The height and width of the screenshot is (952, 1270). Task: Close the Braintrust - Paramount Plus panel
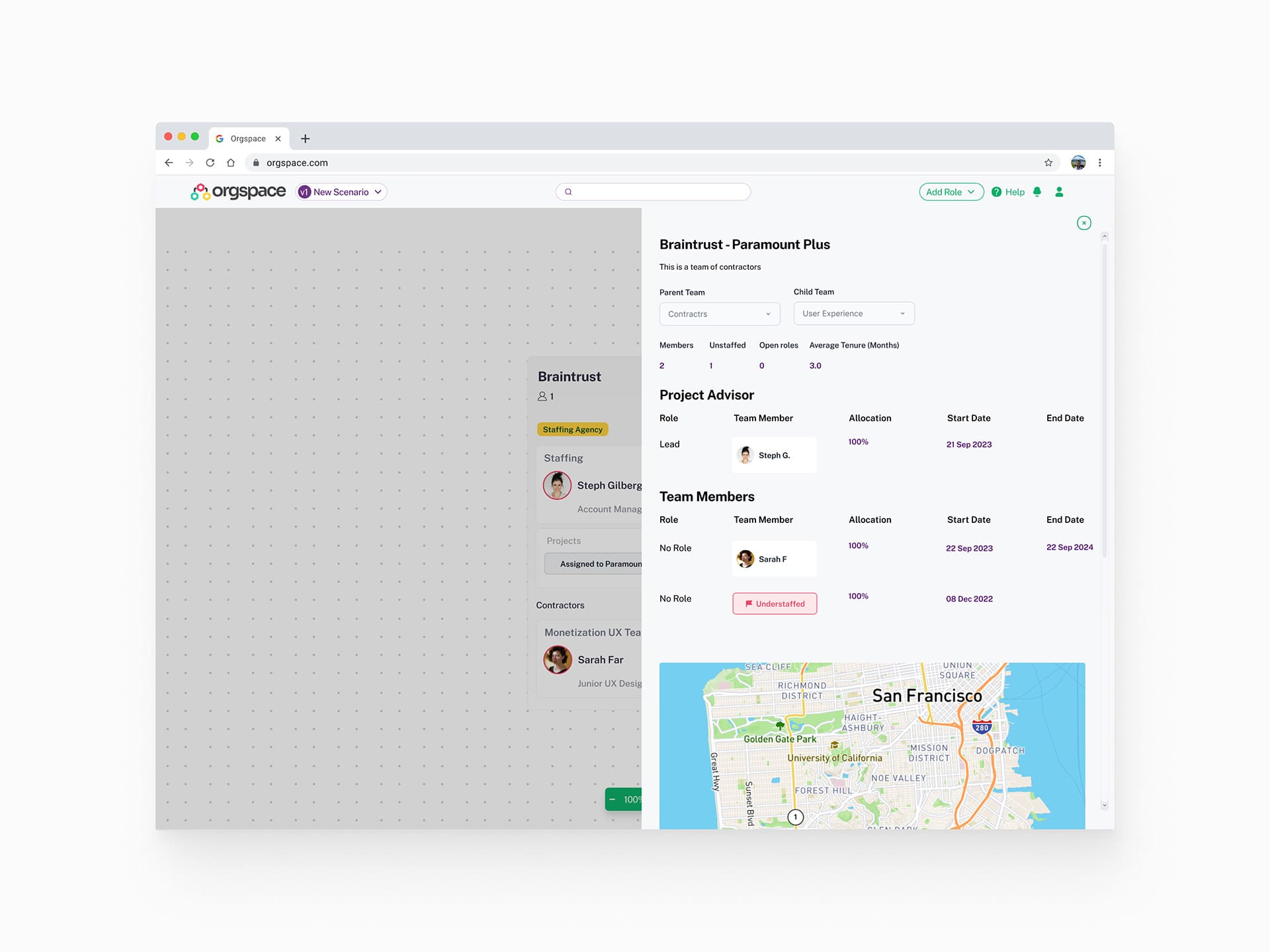pyautogui.click(x=1083, y=223)
